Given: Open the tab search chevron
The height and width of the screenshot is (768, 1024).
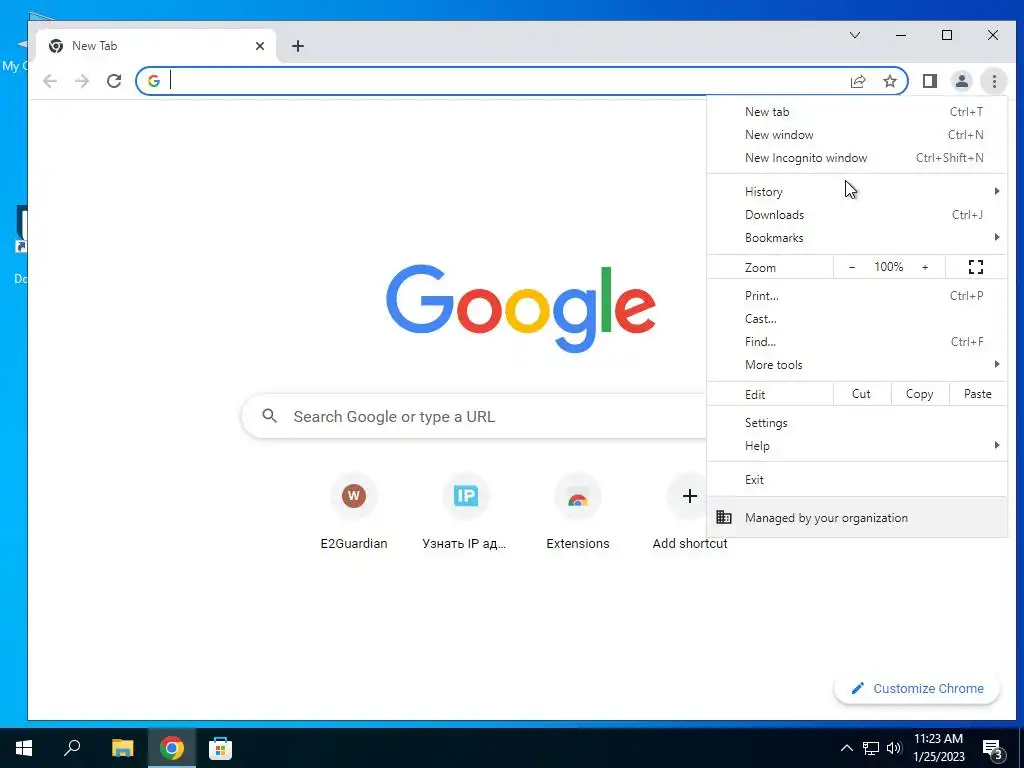Looking at the screenshot, I should point(855,35).
